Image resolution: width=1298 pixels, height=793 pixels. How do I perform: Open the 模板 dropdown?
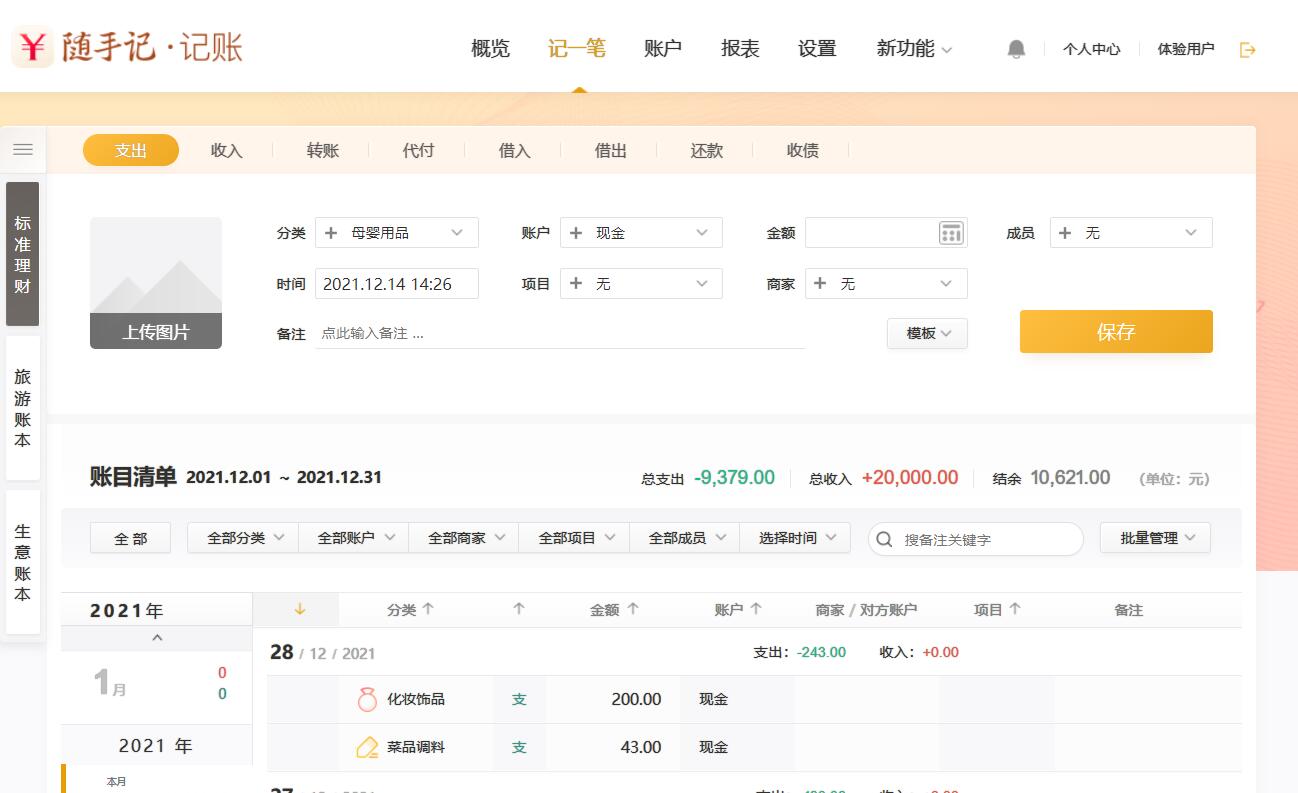927,333
